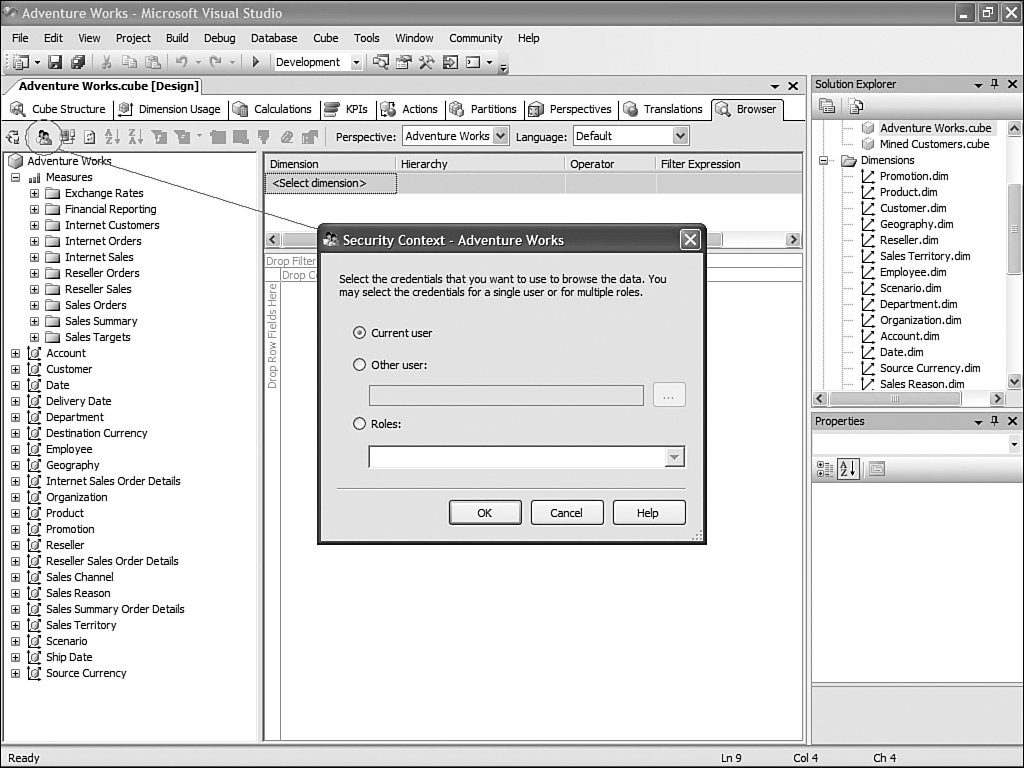The width and height of the screenshot is (1024, 768).
Task: Close the Adventure Works.cube design tab
Action: click(793, 86)
